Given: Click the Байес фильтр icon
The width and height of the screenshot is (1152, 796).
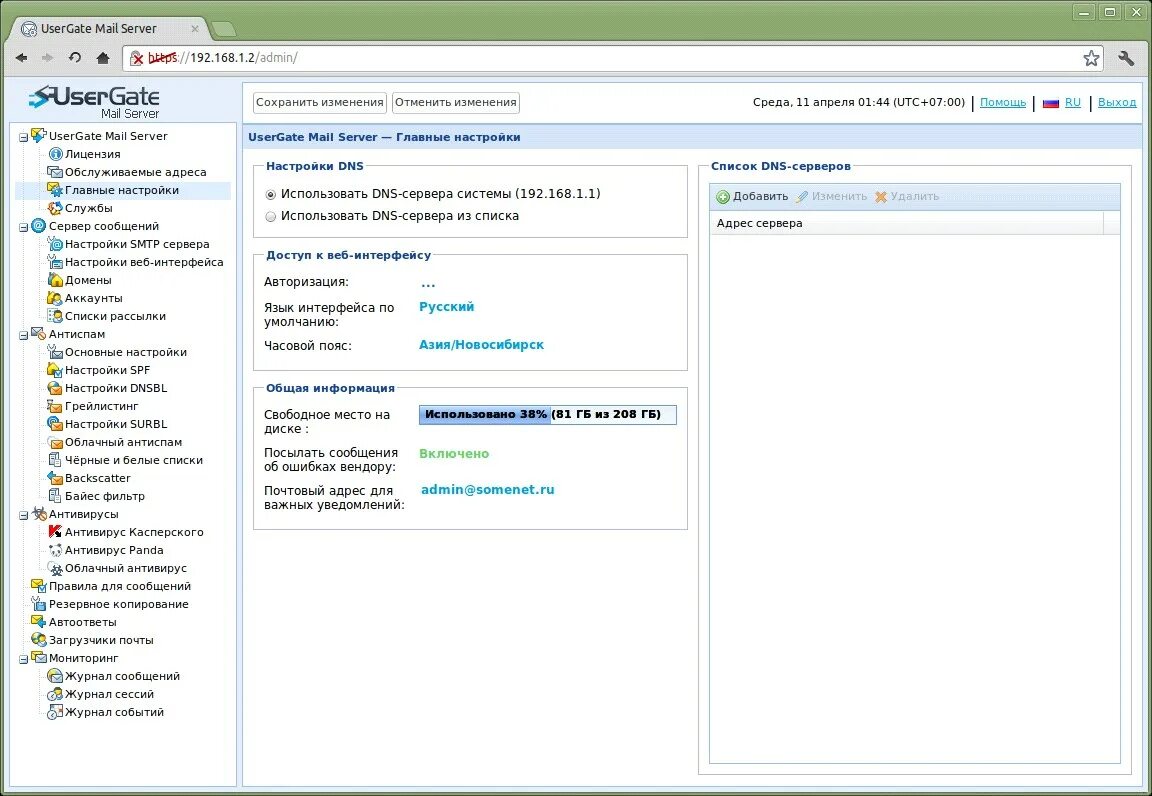Looking at the screenshot, I should click(x=55, y=496).
